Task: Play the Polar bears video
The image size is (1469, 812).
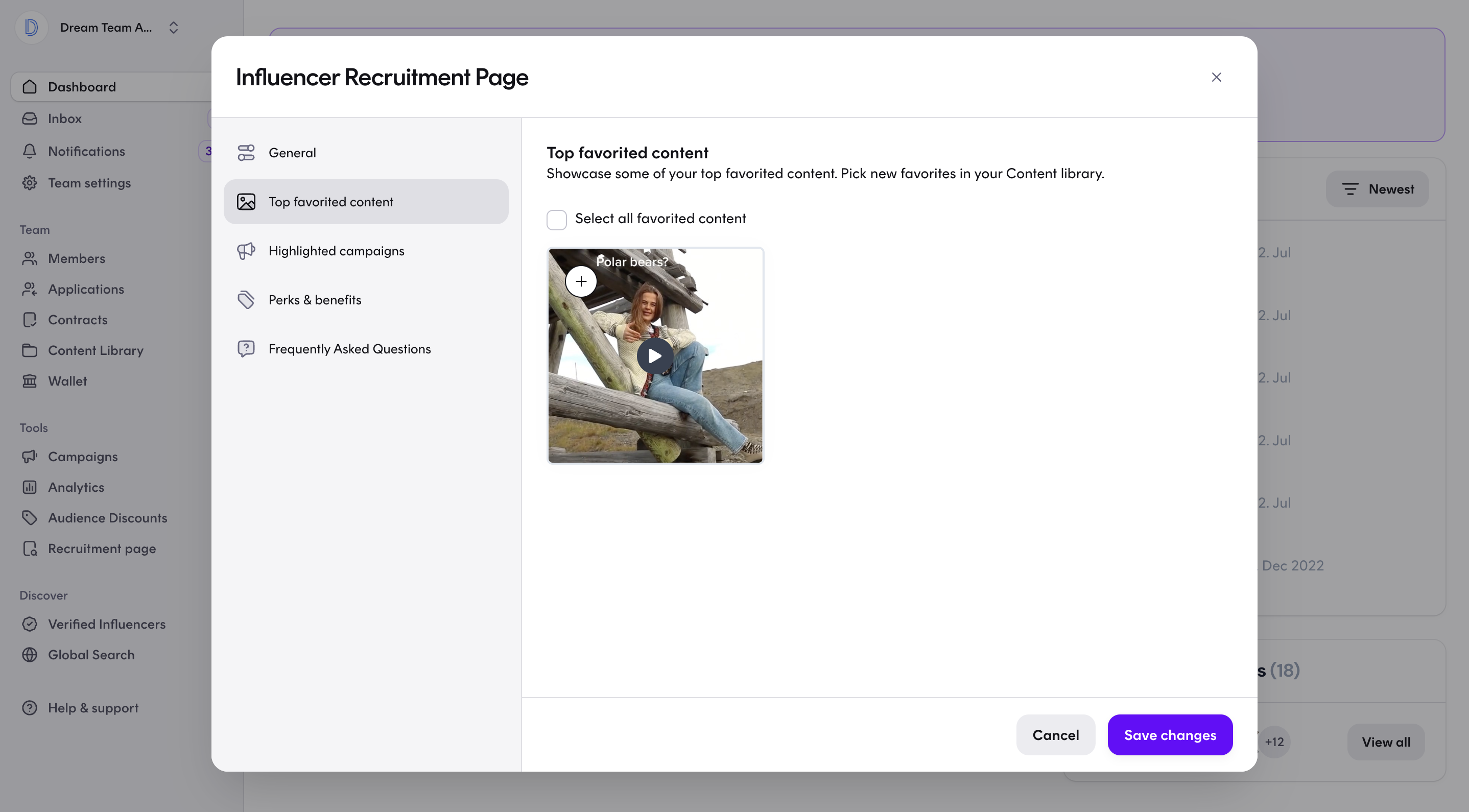Action: [x=654, y=356]
